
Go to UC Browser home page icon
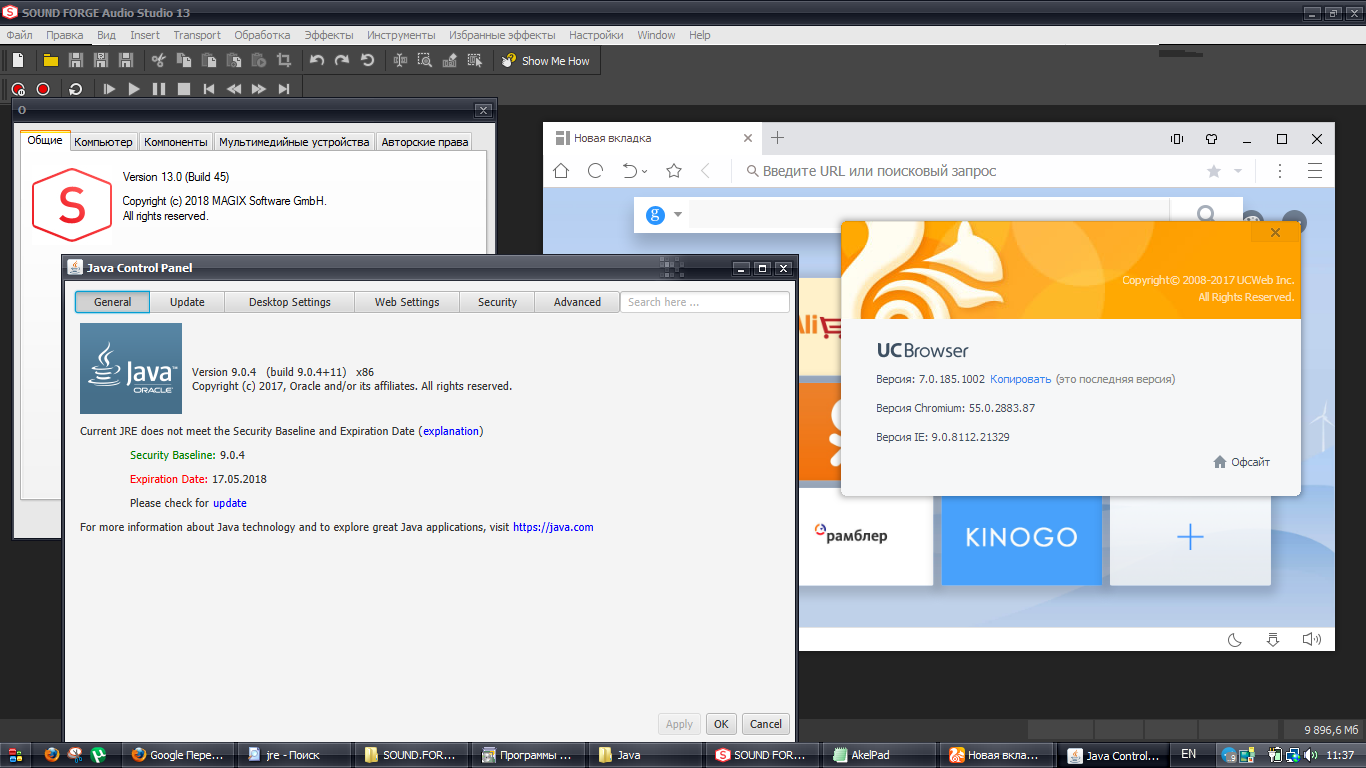tap(561, 171)
